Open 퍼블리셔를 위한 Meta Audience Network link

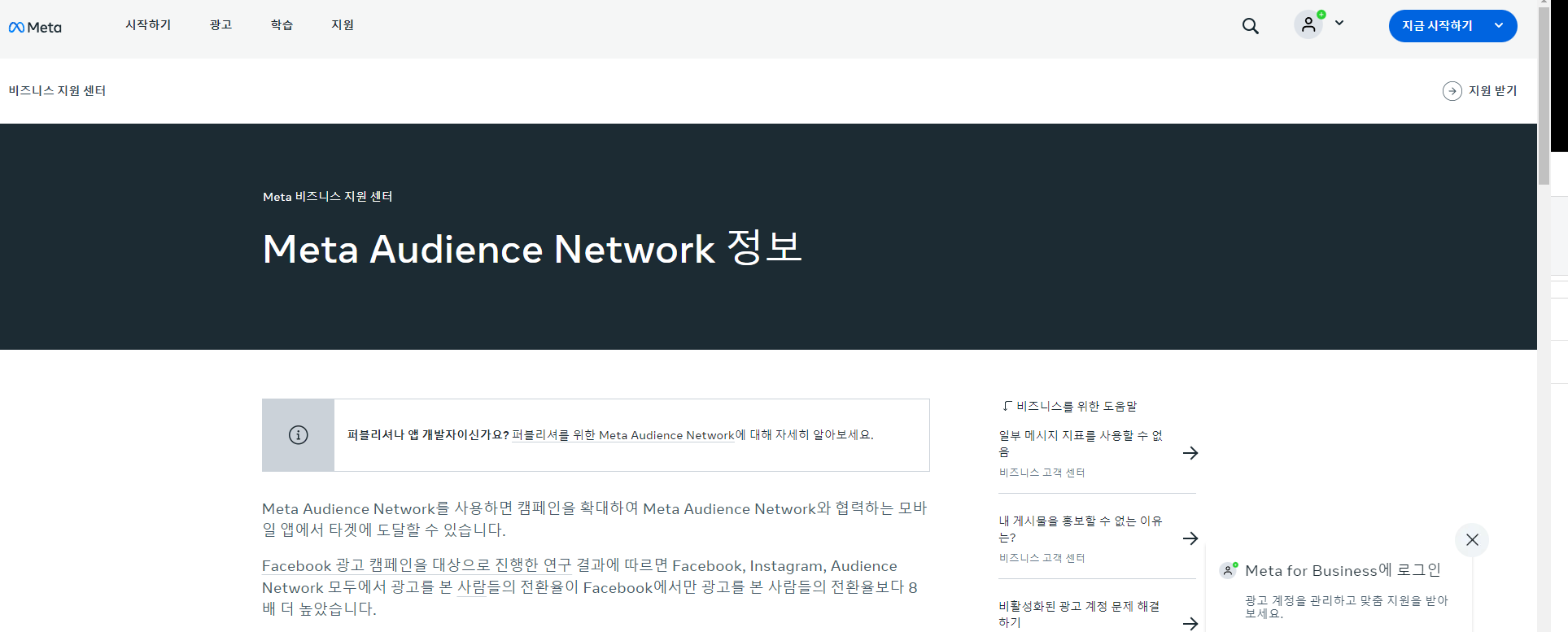tap(623, 435)
